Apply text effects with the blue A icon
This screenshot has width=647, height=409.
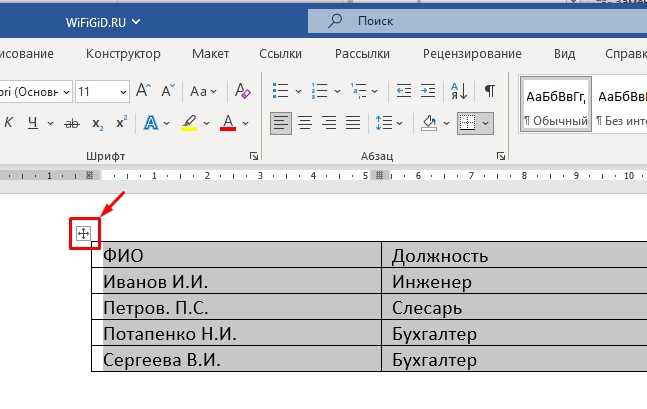151,123
